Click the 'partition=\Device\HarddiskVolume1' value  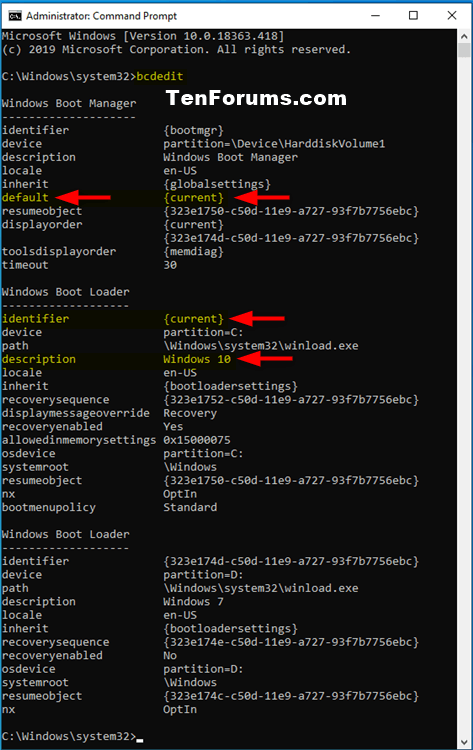[274, 143]
